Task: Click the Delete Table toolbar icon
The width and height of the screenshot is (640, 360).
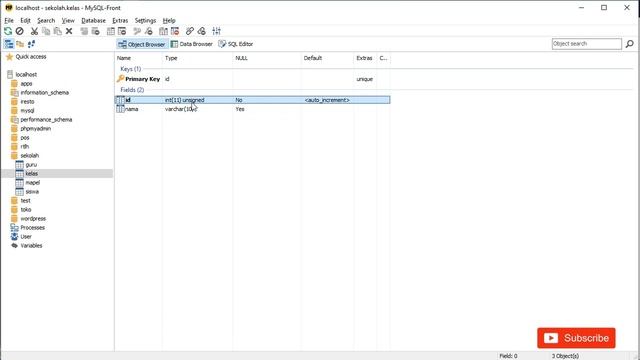Action: [x=122, y=31]
